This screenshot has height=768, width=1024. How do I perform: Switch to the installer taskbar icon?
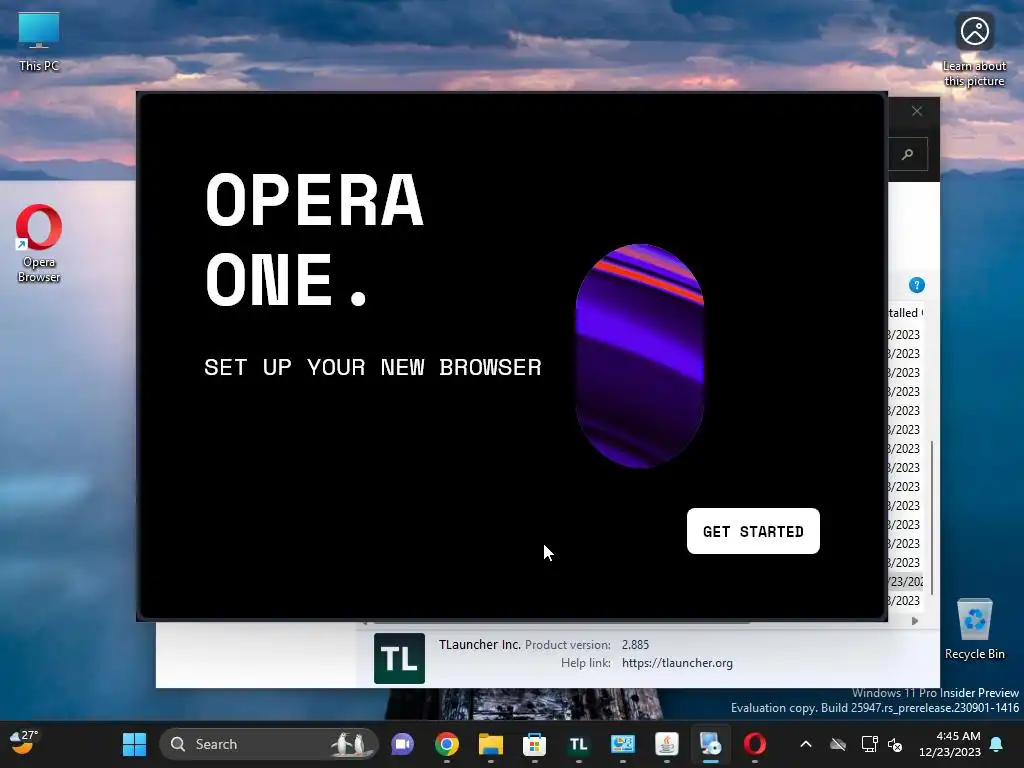pos(711,744)
